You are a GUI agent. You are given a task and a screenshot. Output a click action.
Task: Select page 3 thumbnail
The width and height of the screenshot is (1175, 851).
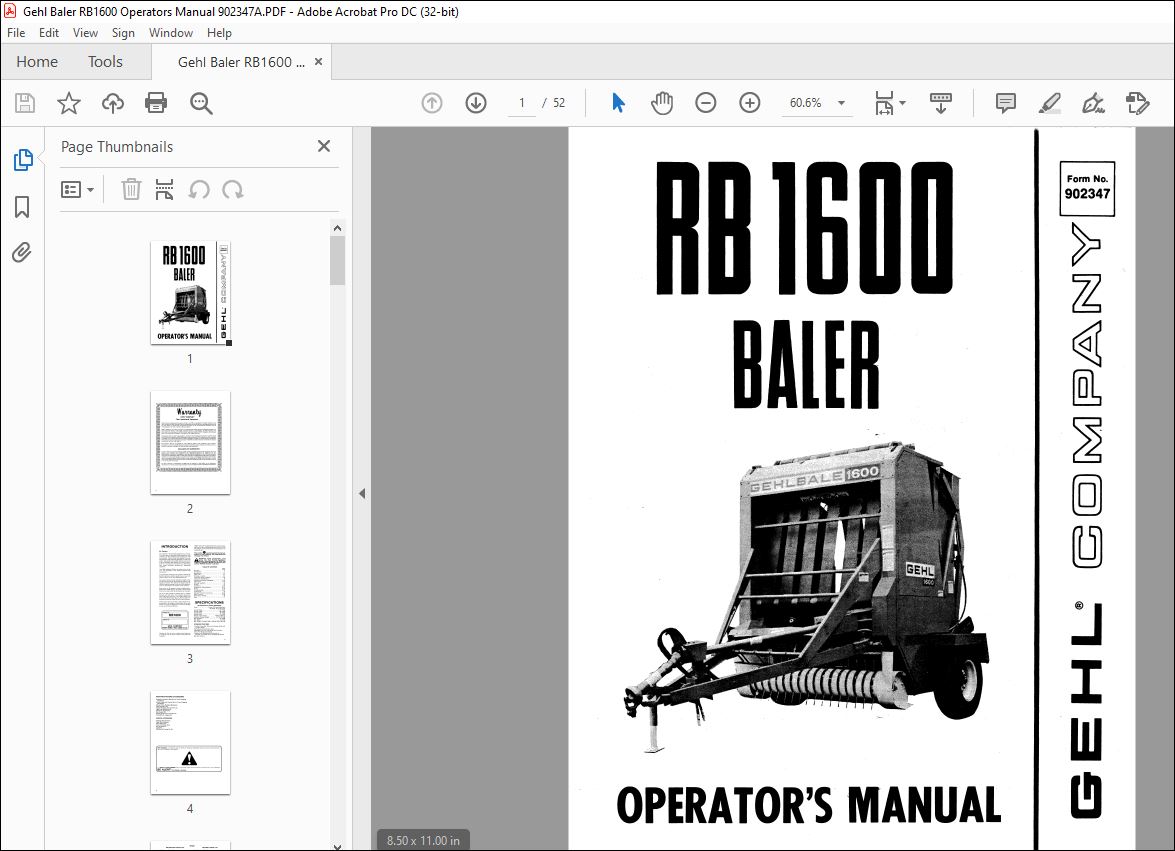click(190, 592)
